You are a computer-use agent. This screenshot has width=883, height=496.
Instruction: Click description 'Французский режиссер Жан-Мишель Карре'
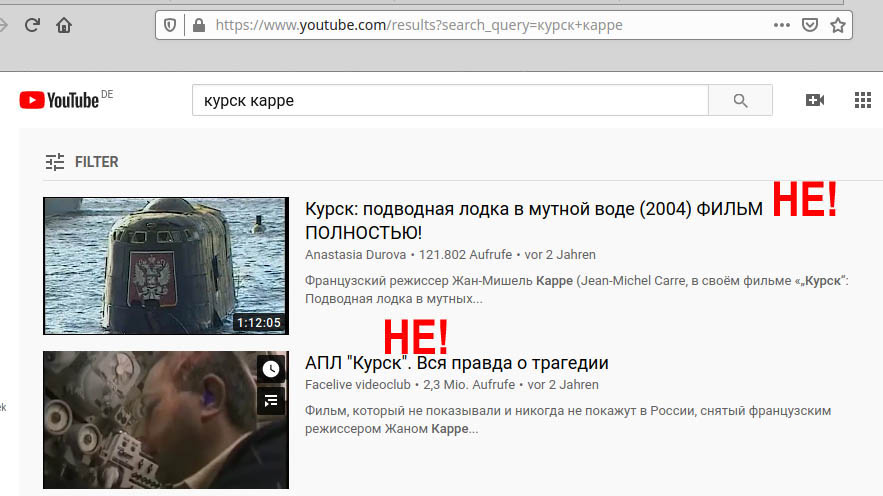coord(577,289)
